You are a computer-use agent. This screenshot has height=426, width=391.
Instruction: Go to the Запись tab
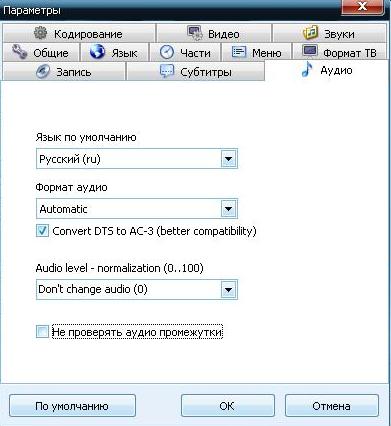pos(64,72)
